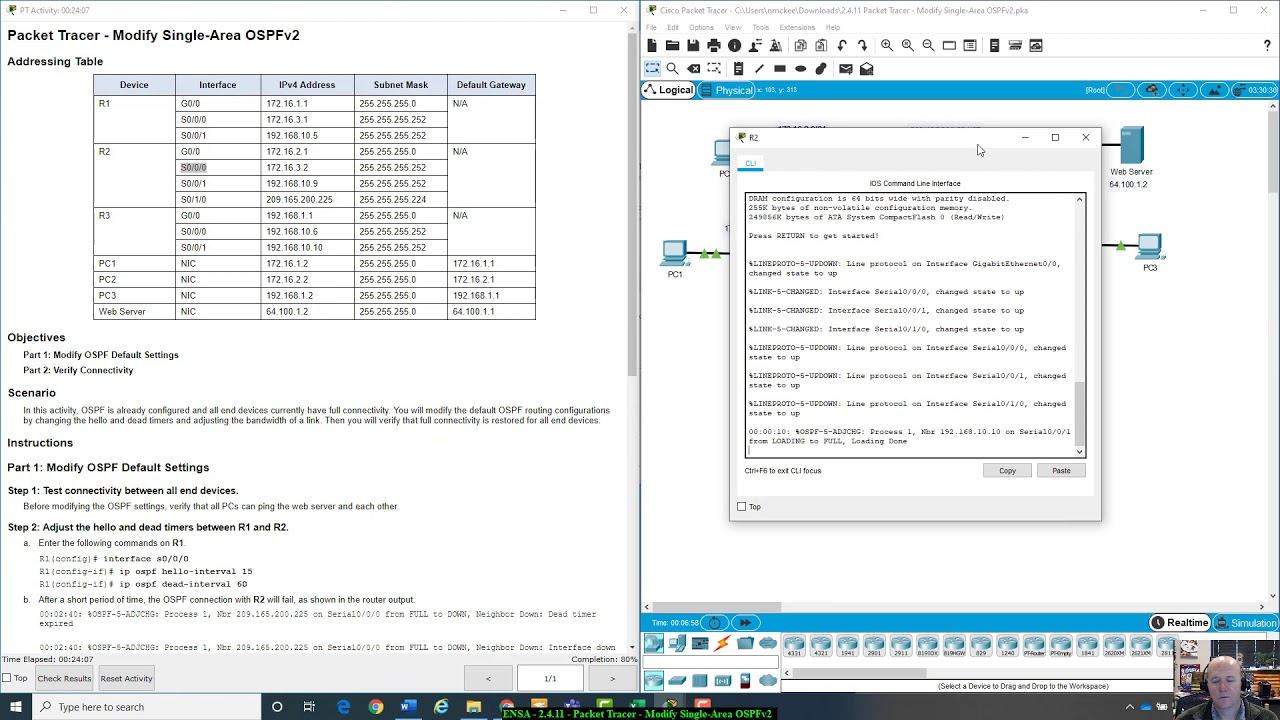This screenshot has width=1280, height=720.
Task: Click the Paste icon in main toolbar
Action: [x=821, y=46]
